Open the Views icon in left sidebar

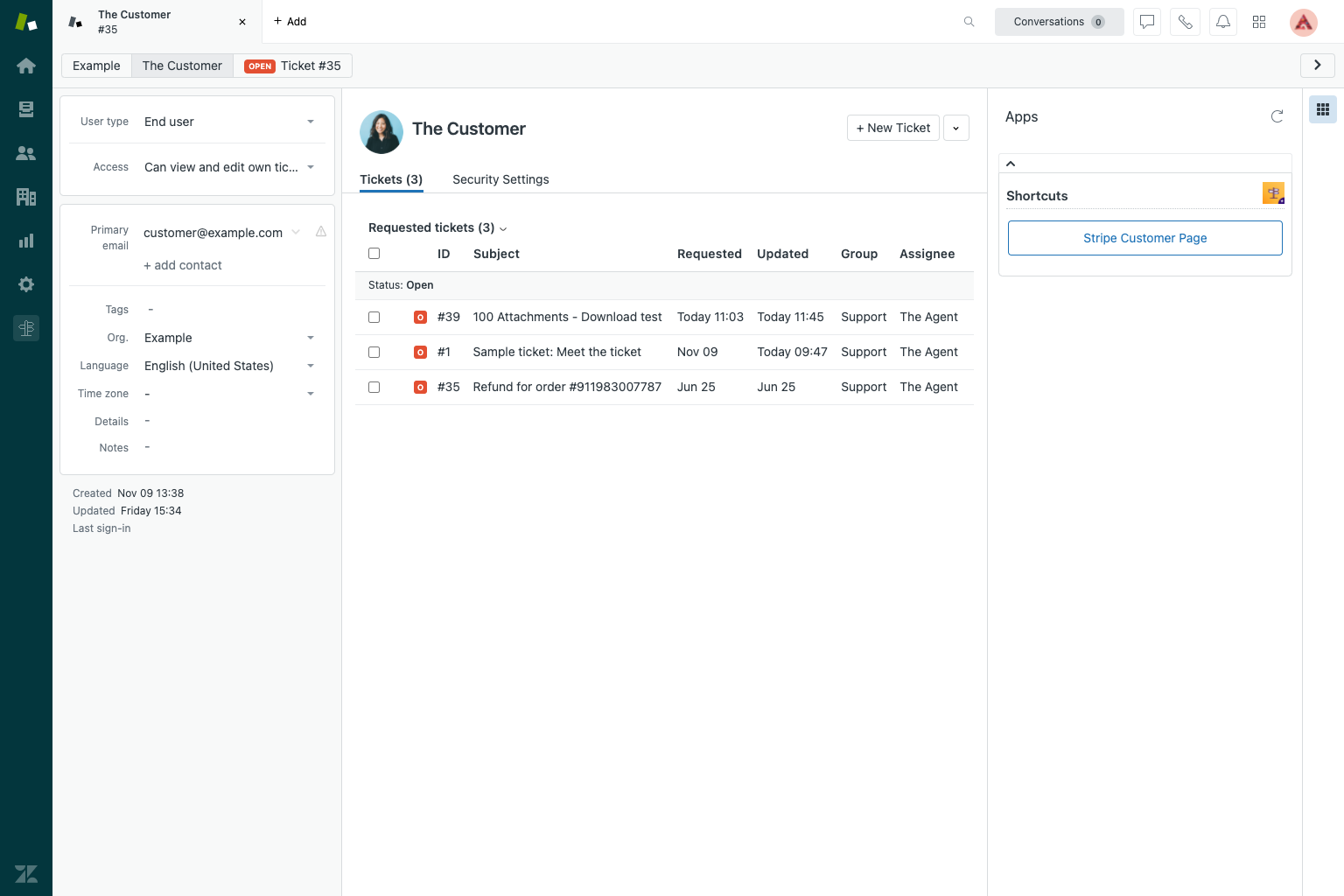coord(26,109)
